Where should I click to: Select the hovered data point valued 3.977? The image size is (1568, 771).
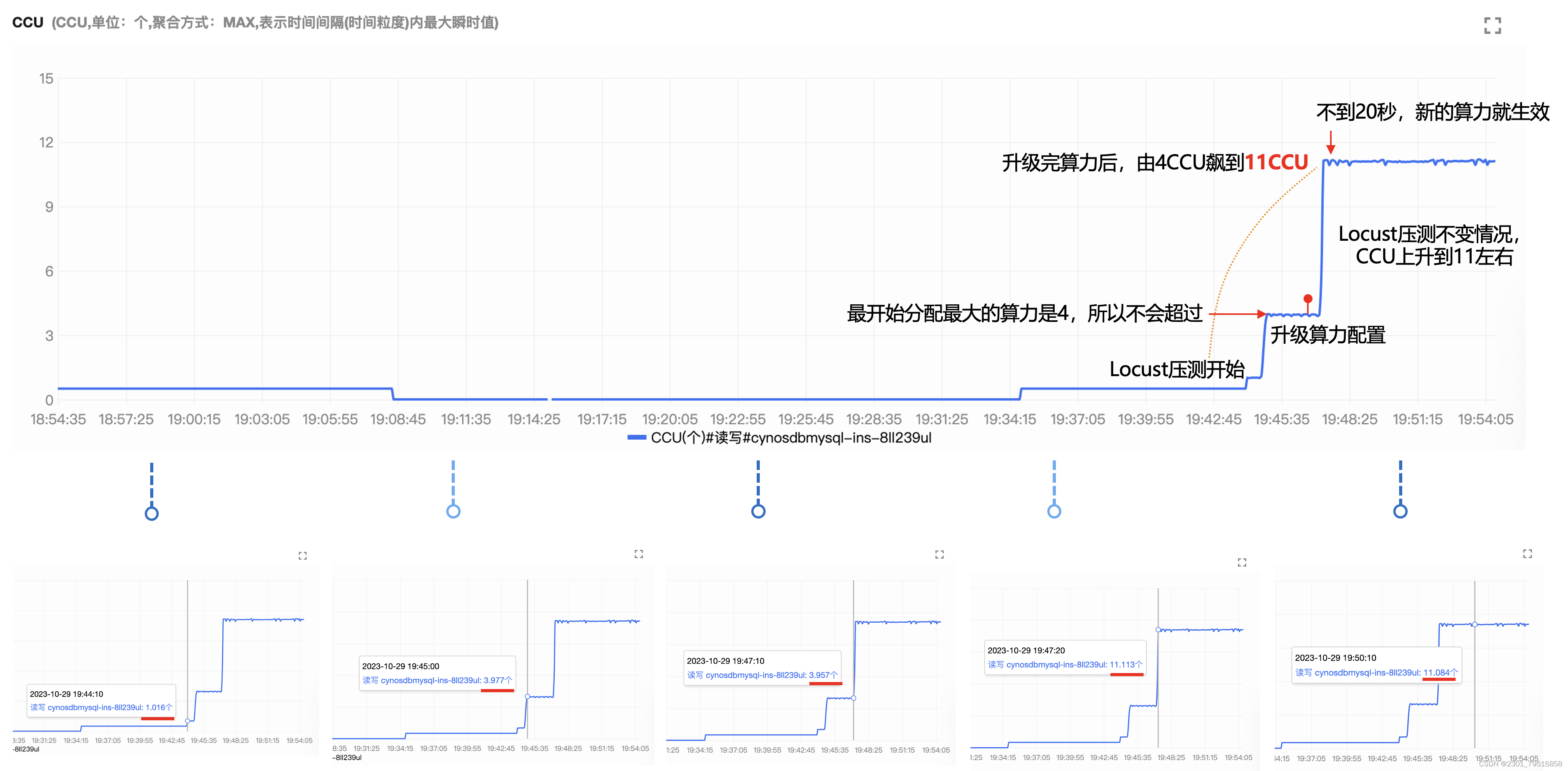(x=527, y=696)
